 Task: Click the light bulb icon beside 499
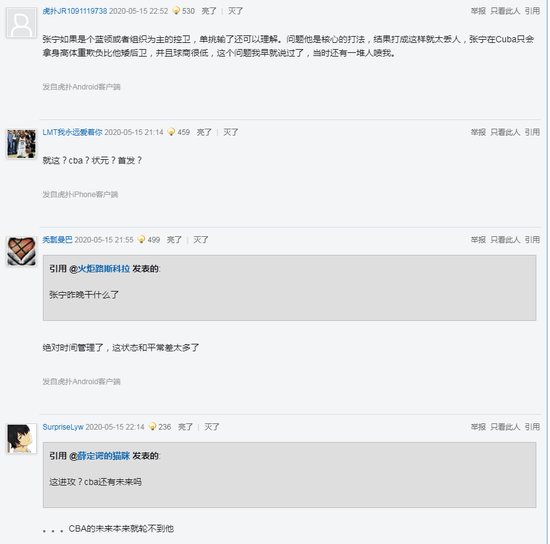(141, 240)
